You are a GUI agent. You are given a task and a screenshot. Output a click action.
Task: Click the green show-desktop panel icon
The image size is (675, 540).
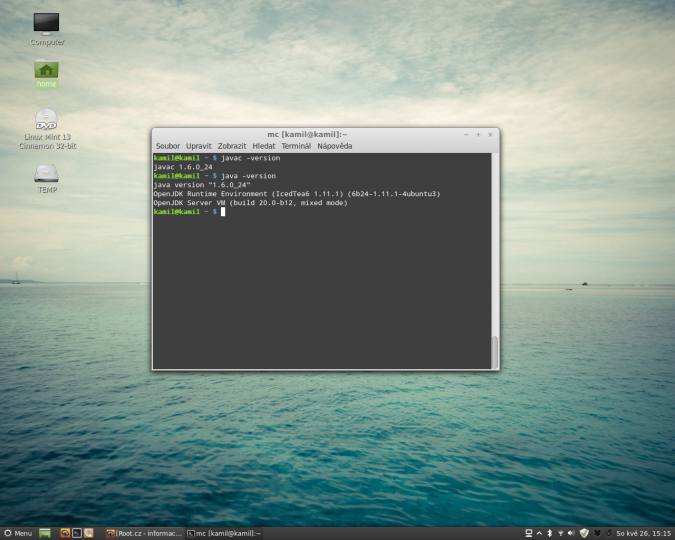tap(45, 534)
